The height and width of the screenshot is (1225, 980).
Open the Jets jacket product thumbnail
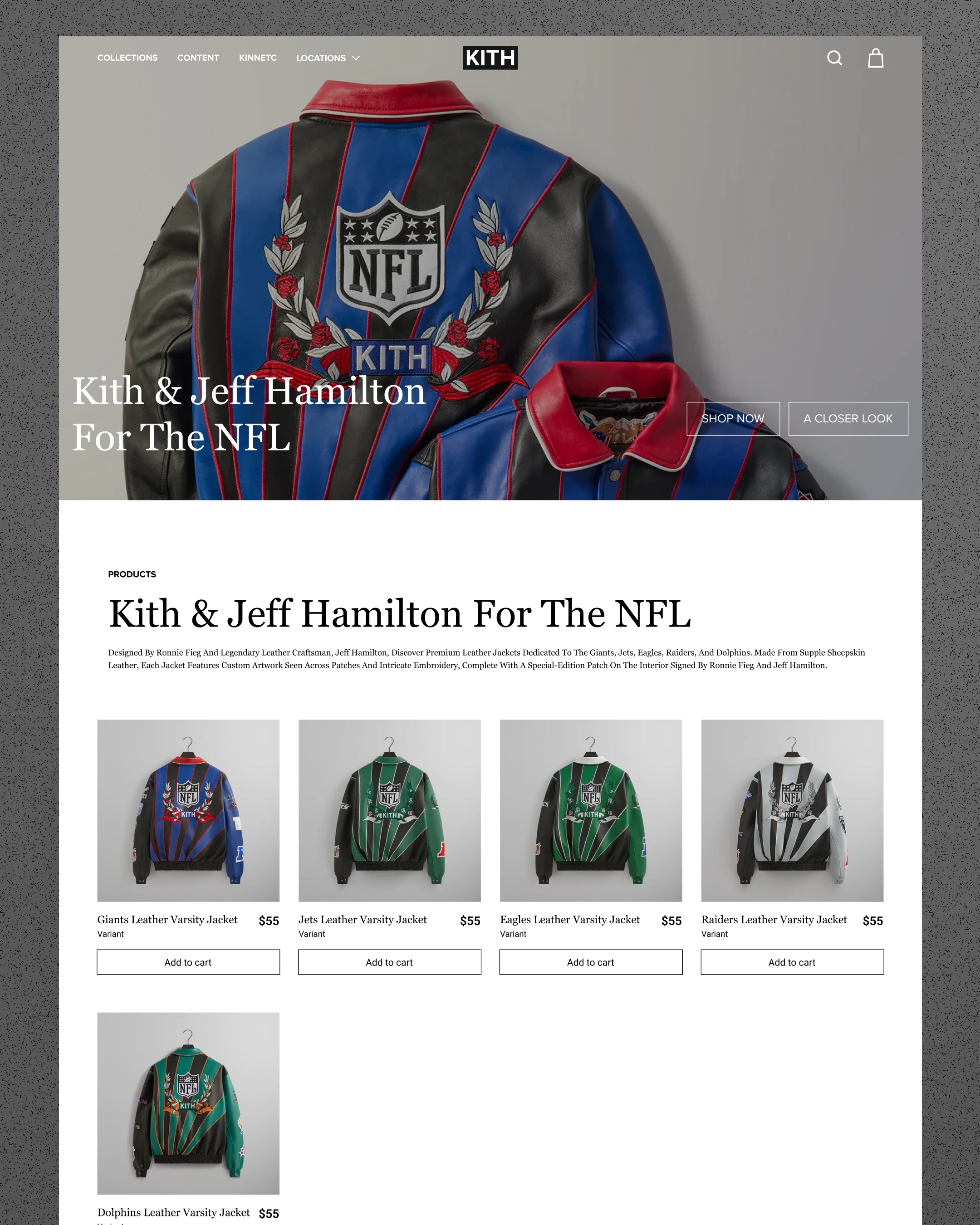390,811
